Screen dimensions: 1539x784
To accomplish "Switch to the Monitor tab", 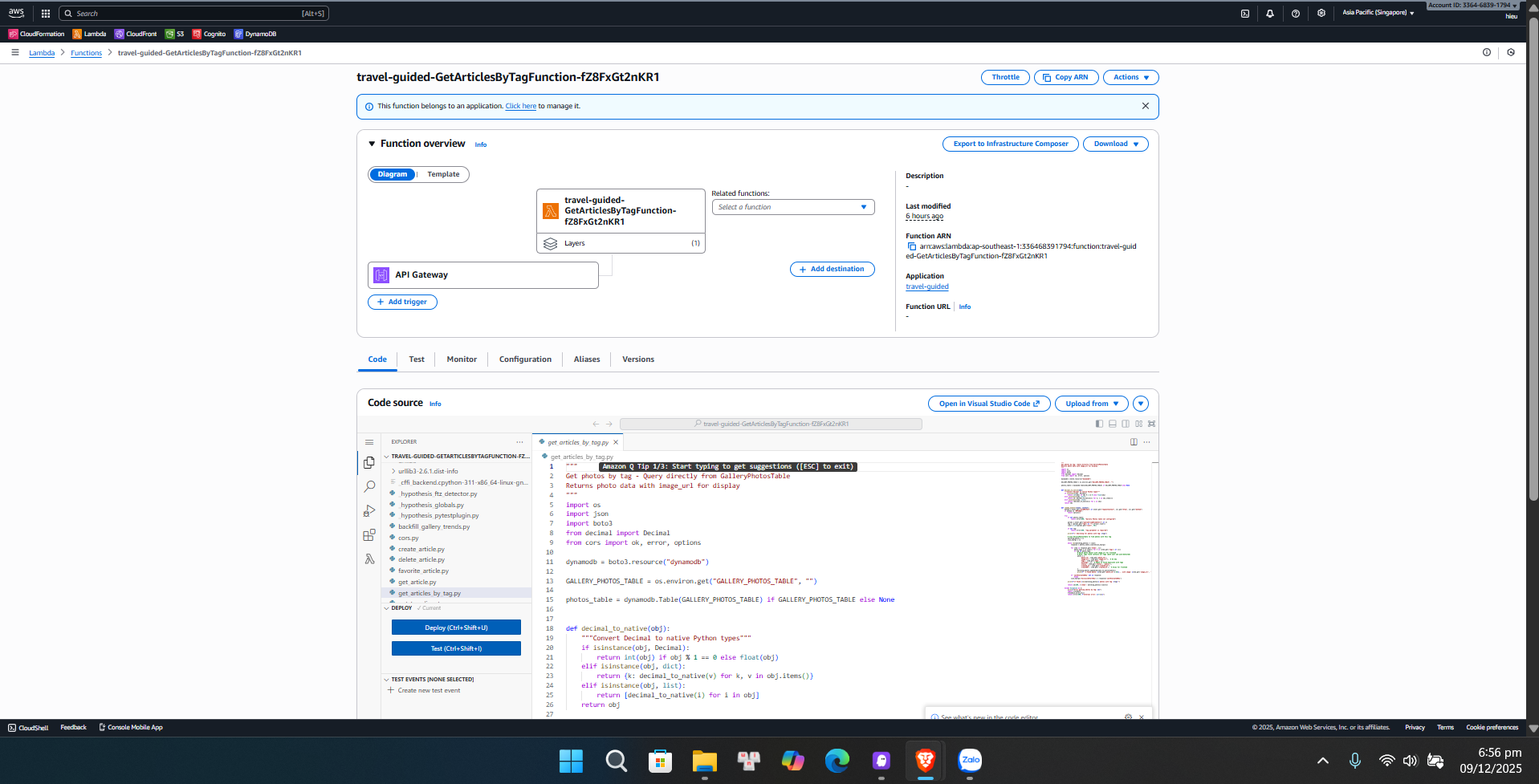I will (x=461, y=359).
